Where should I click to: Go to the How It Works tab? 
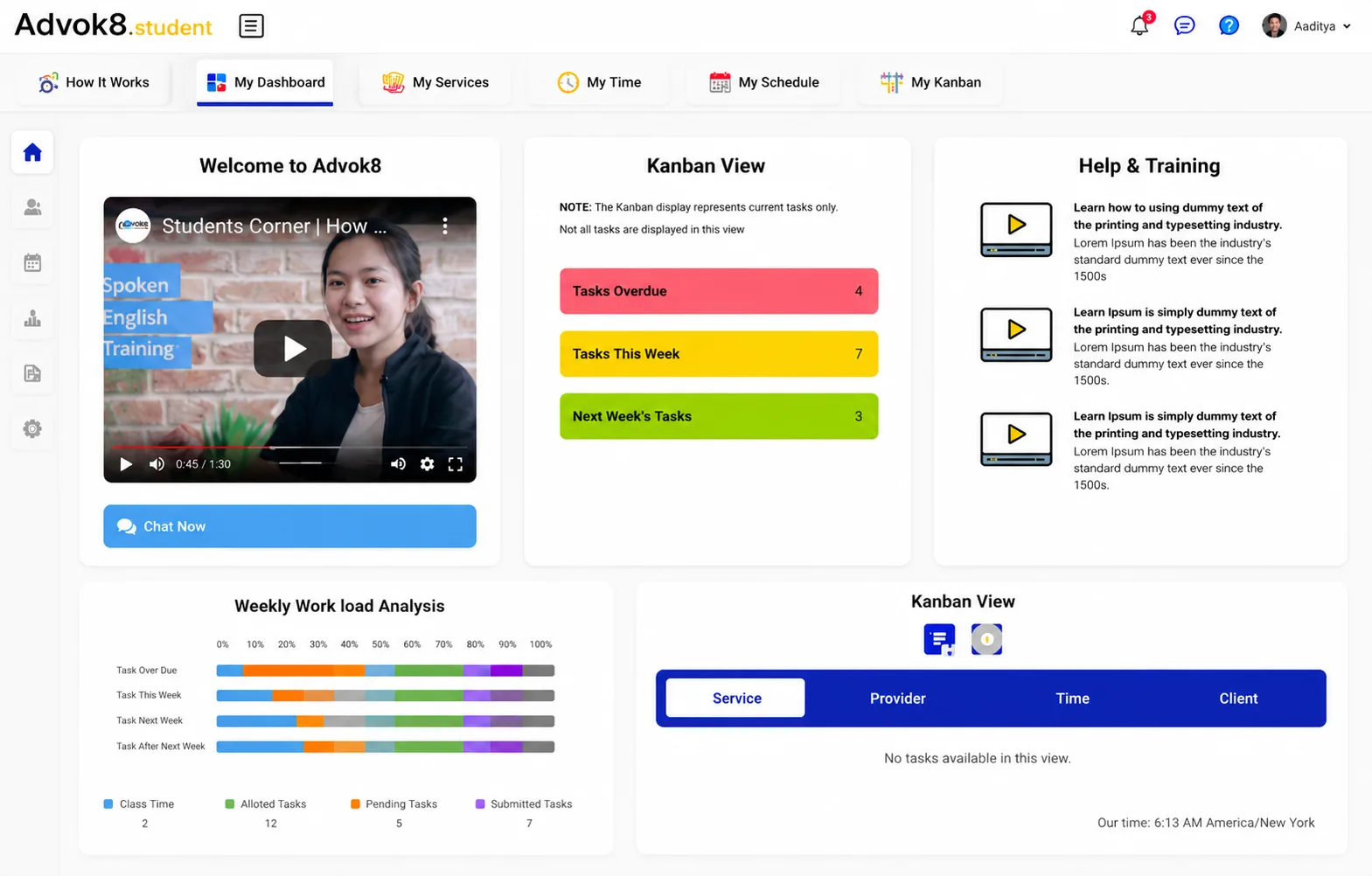tap(94, 82)
